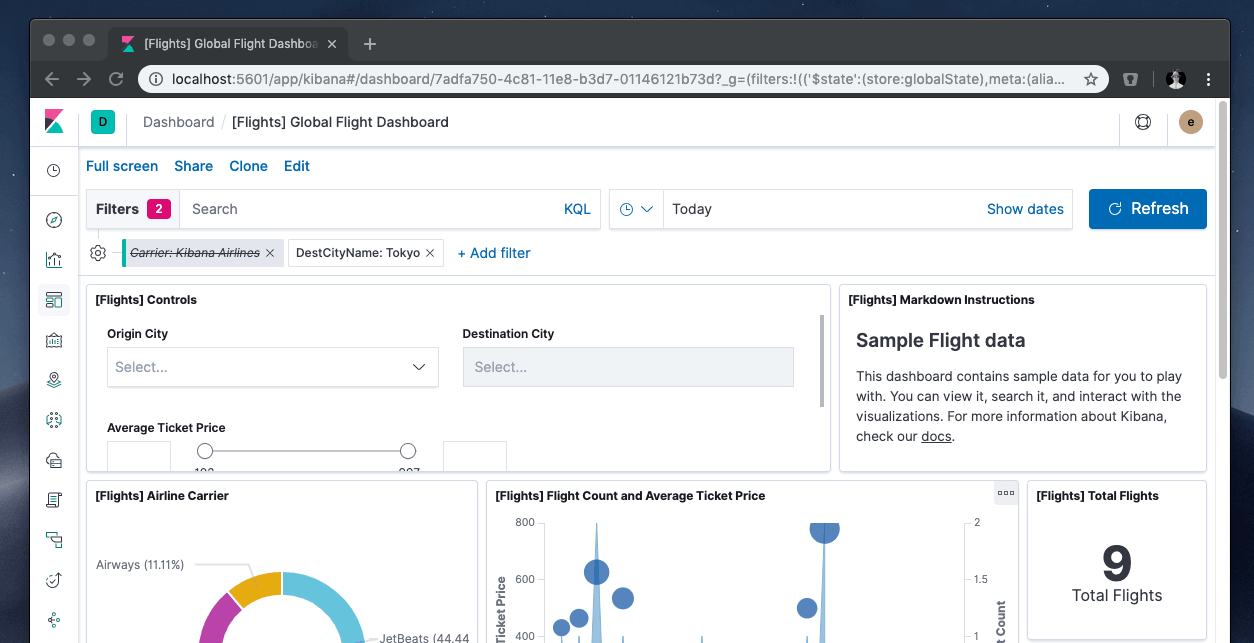Open the Logs icon in sidebar
Image resolution: width=1254 pixels, height=643 pixels.
[54, 500]
